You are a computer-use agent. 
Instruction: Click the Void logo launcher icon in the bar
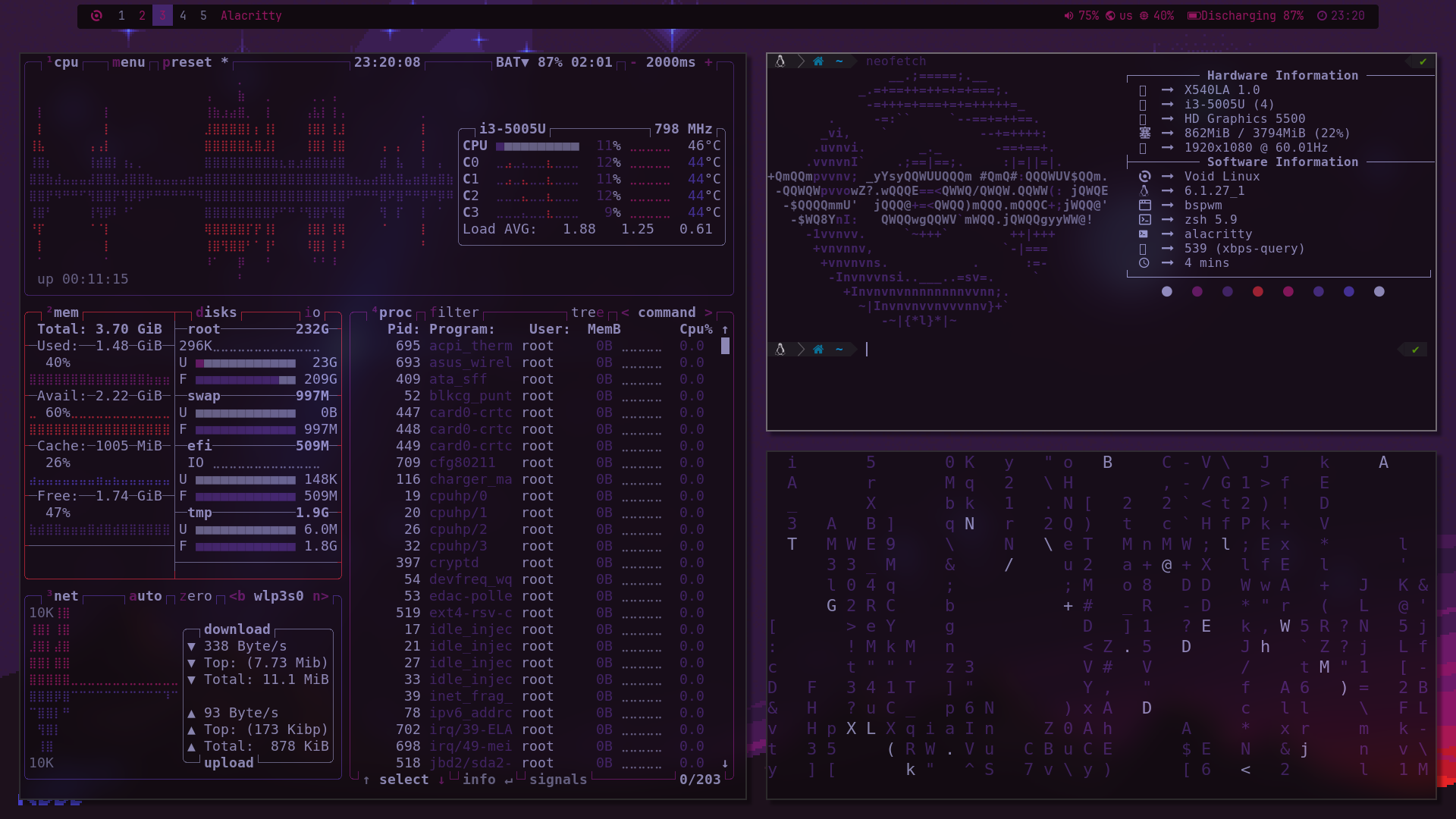coord(96,16)
